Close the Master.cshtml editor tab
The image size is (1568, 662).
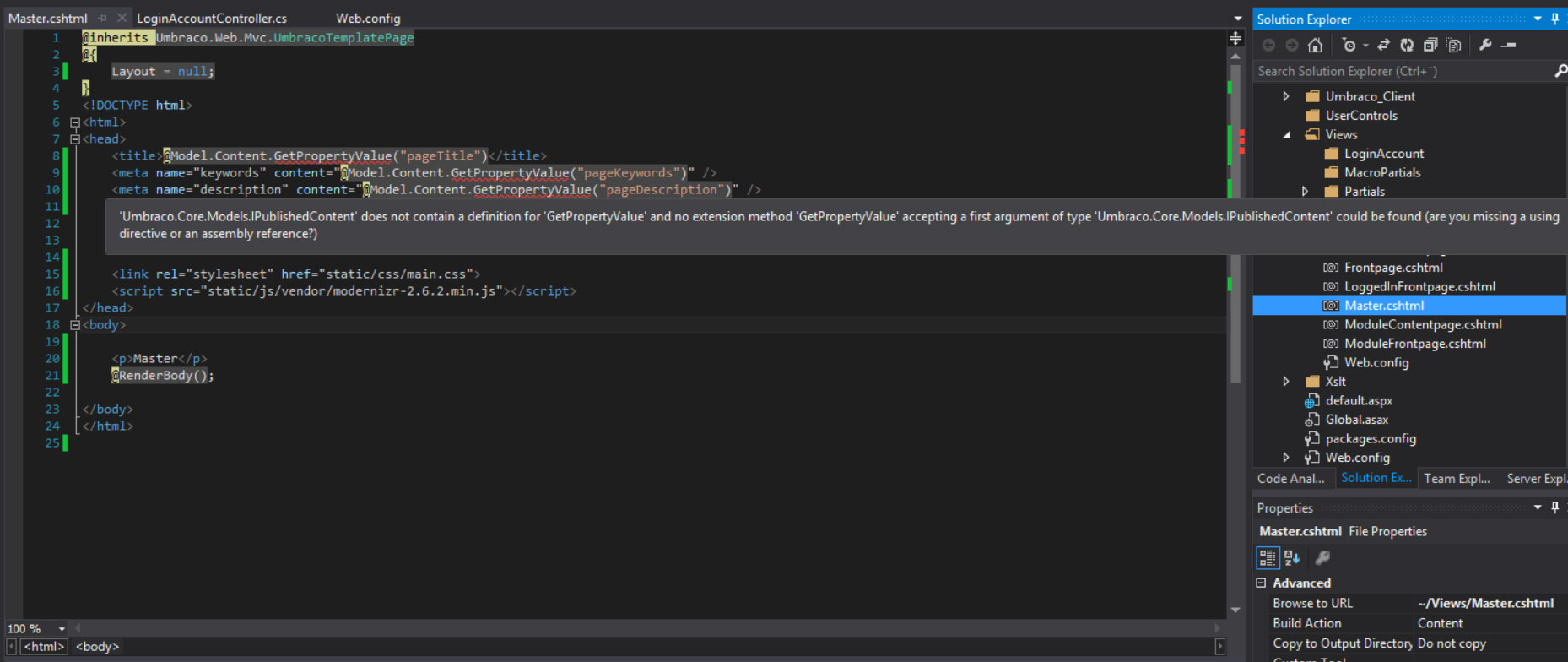pos(122,18)
